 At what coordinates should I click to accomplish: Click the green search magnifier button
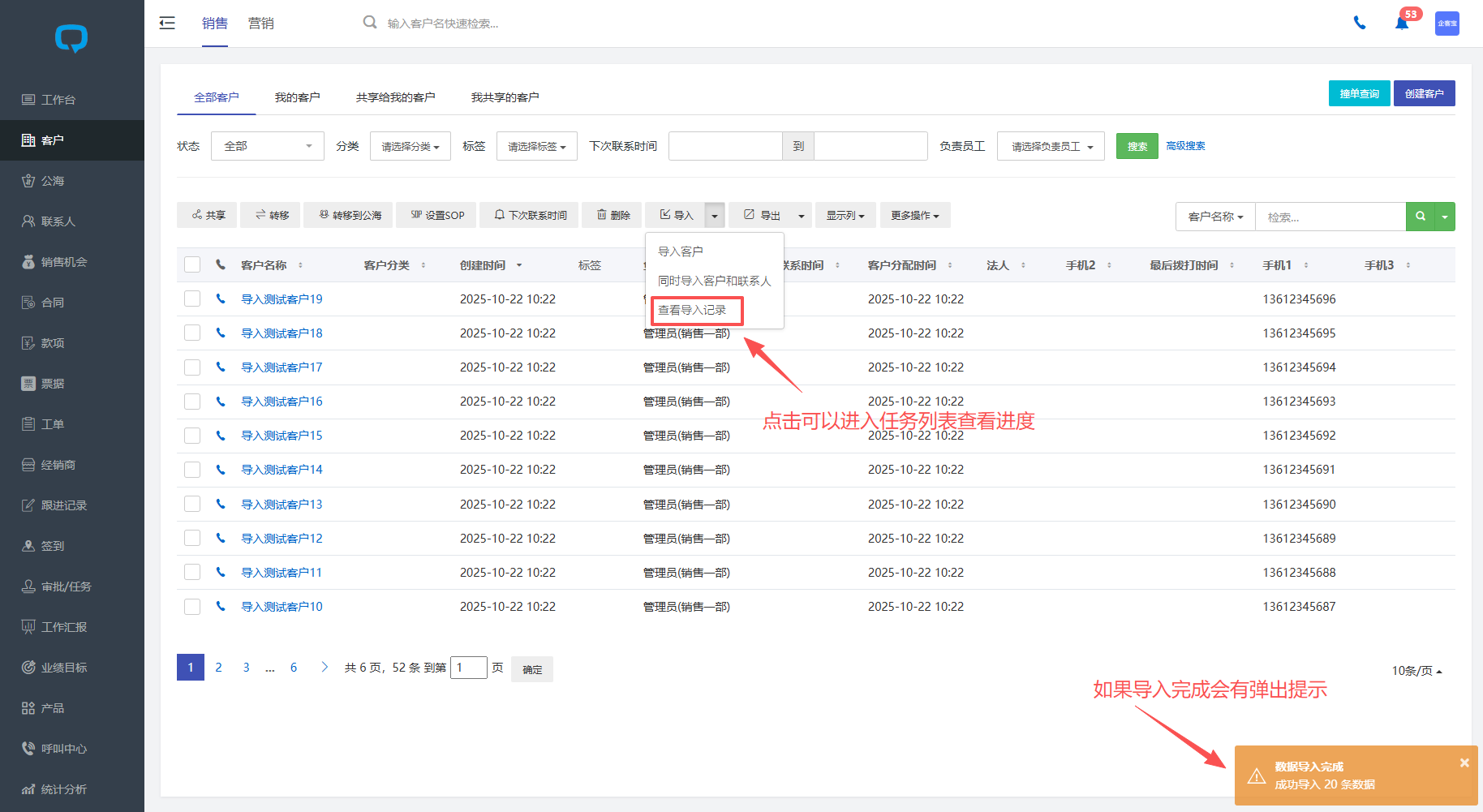[x=1420, y=217]
